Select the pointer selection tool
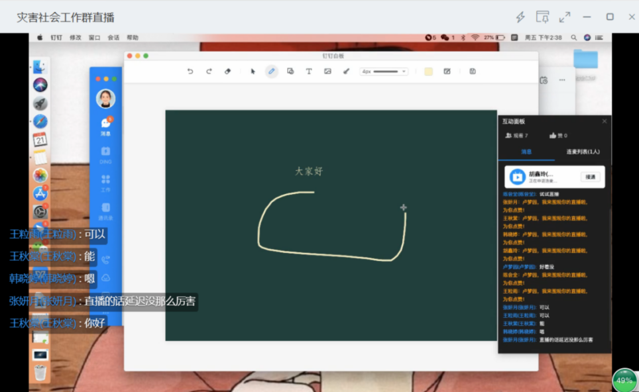639x392 pixels. (x=253, y=71)
